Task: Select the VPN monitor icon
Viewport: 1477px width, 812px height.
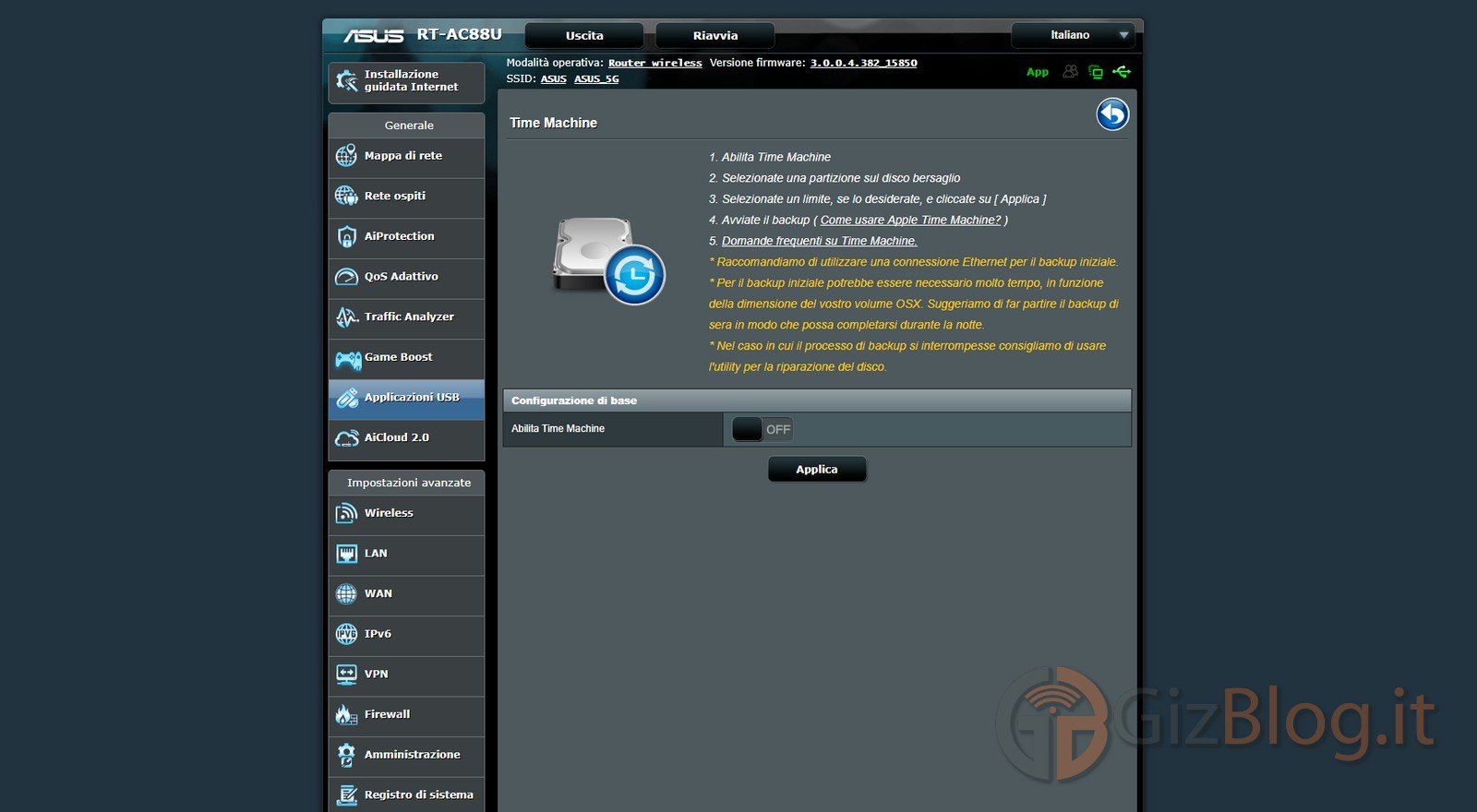Action: coord(346,675)
